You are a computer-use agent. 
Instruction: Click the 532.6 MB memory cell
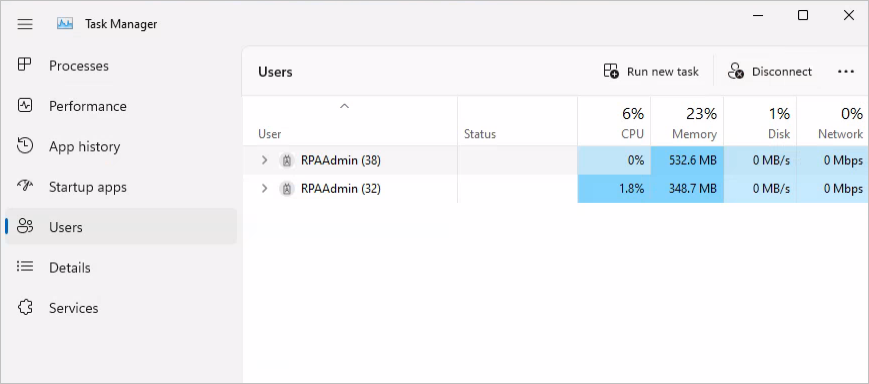[x=687, y=161]
